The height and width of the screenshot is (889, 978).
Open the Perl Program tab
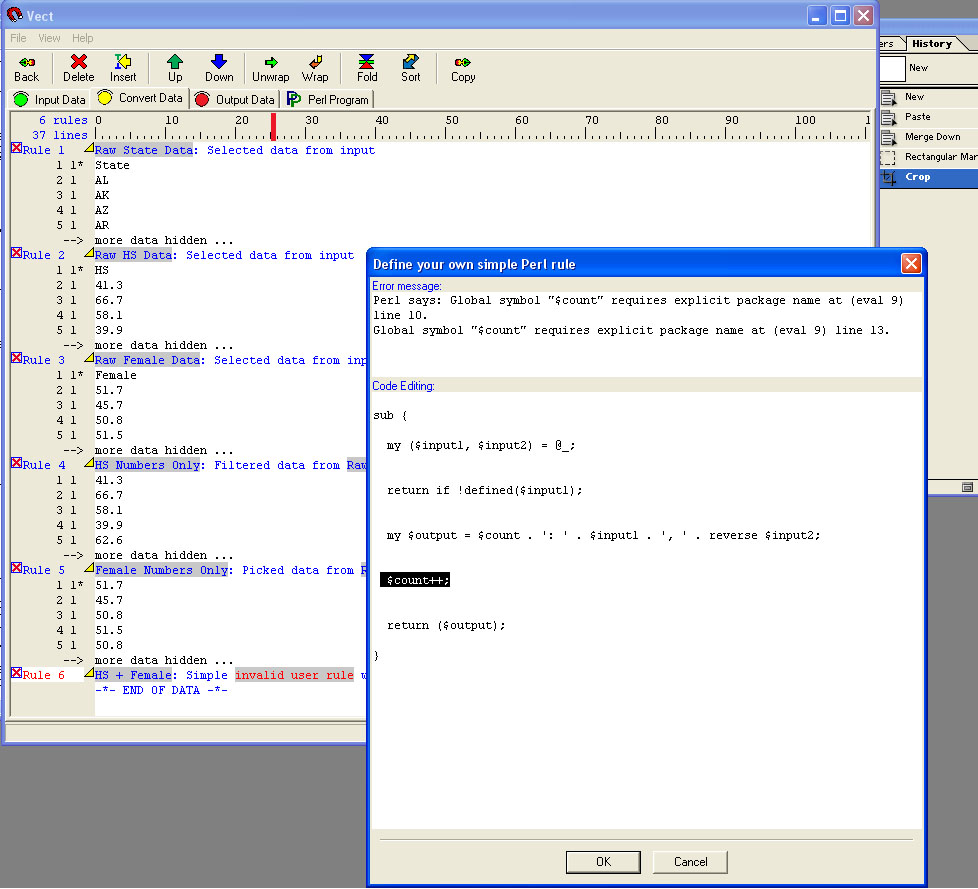click(328, 99)
